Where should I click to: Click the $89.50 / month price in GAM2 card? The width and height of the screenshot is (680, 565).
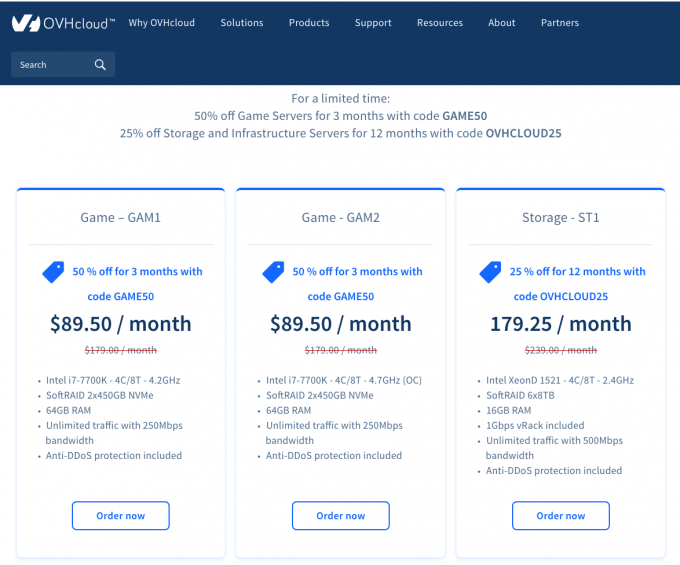tap(340, 324)
